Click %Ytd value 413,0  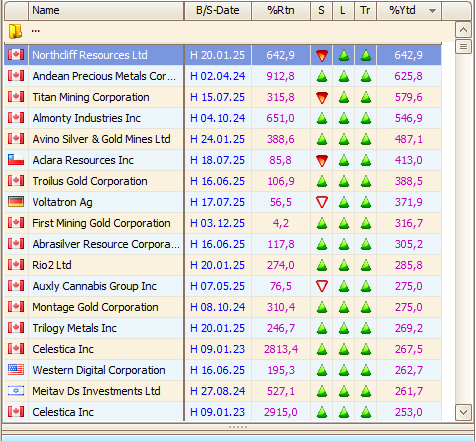click(408, 160)
